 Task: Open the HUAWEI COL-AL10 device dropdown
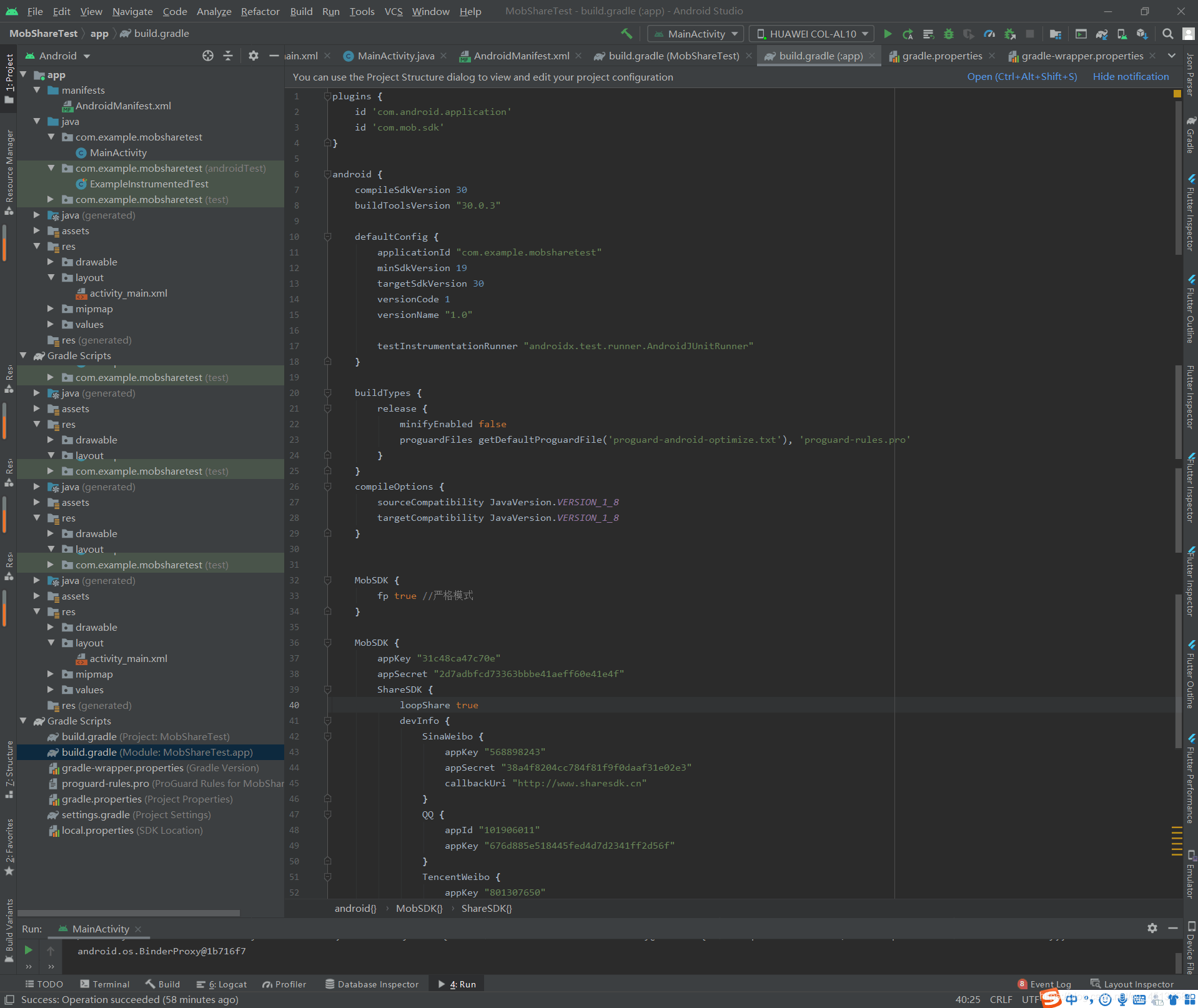pyautogui.click(x=811, y=34)
